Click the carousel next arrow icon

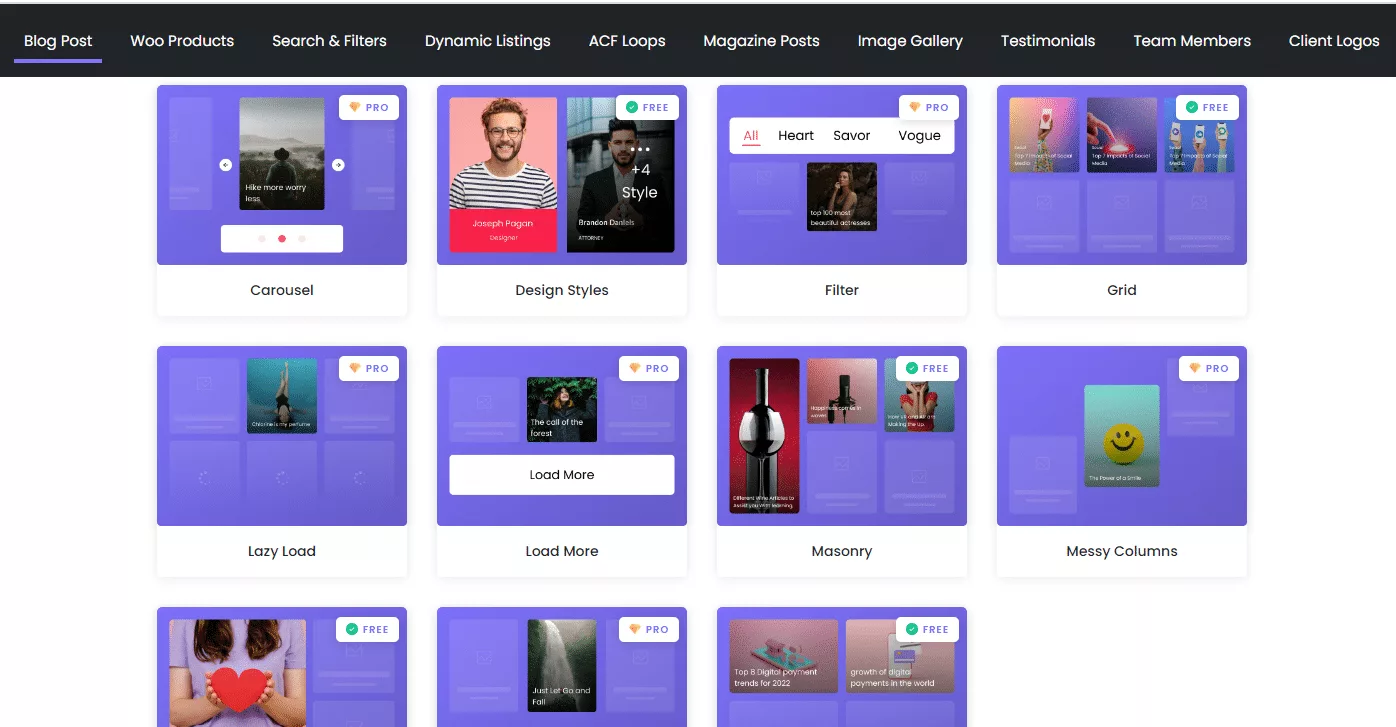338,165
